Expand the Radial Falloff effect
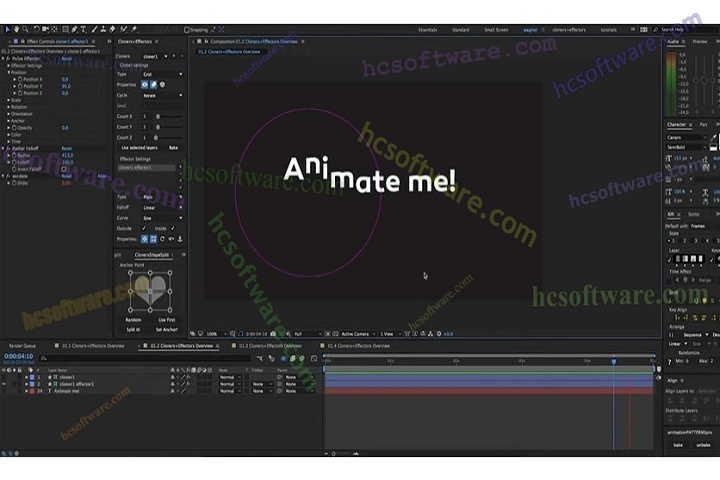Image resolution: width=720 pixels, height=480 pixels. (3, 148)
